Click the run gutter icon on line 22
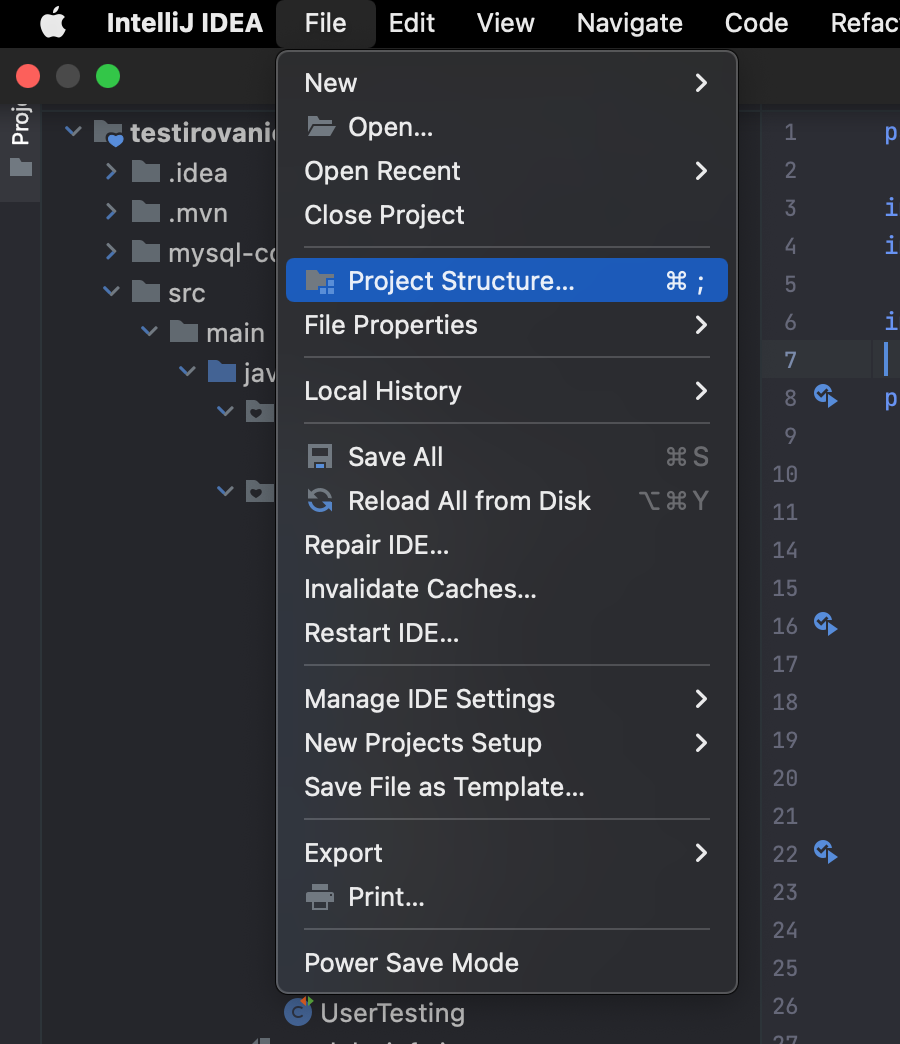900x1044 pixels. pyautogui.click(x=825, y=853)
